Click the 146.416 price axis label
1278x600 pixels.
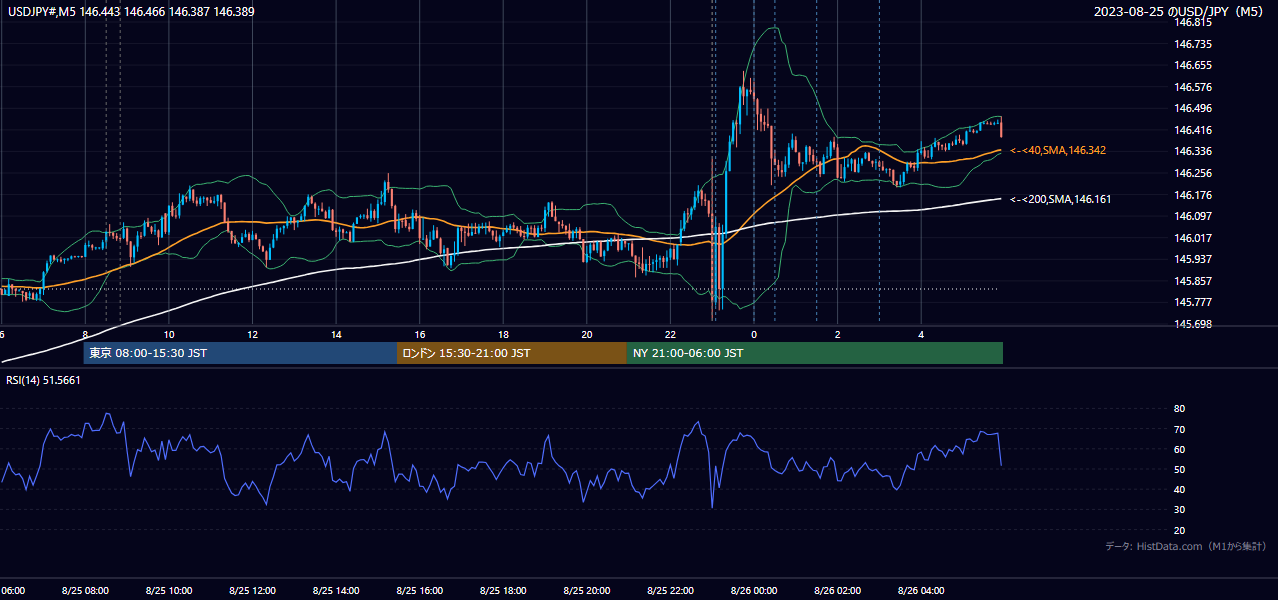pyautogui.click(x=1194, y=130)
